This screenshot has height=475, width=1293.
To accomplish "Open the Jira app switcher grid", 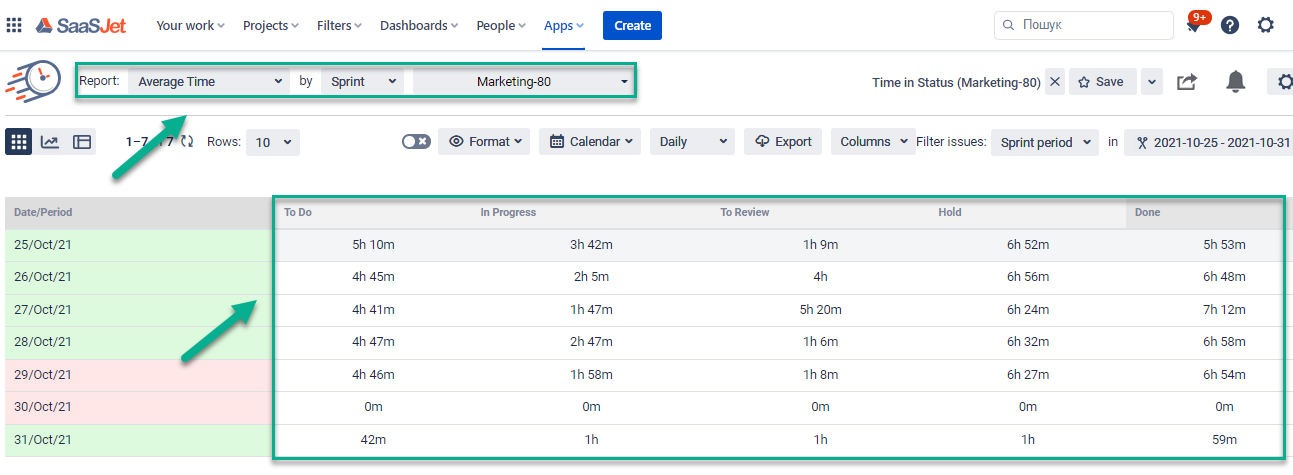I will [x=14, y=25].
